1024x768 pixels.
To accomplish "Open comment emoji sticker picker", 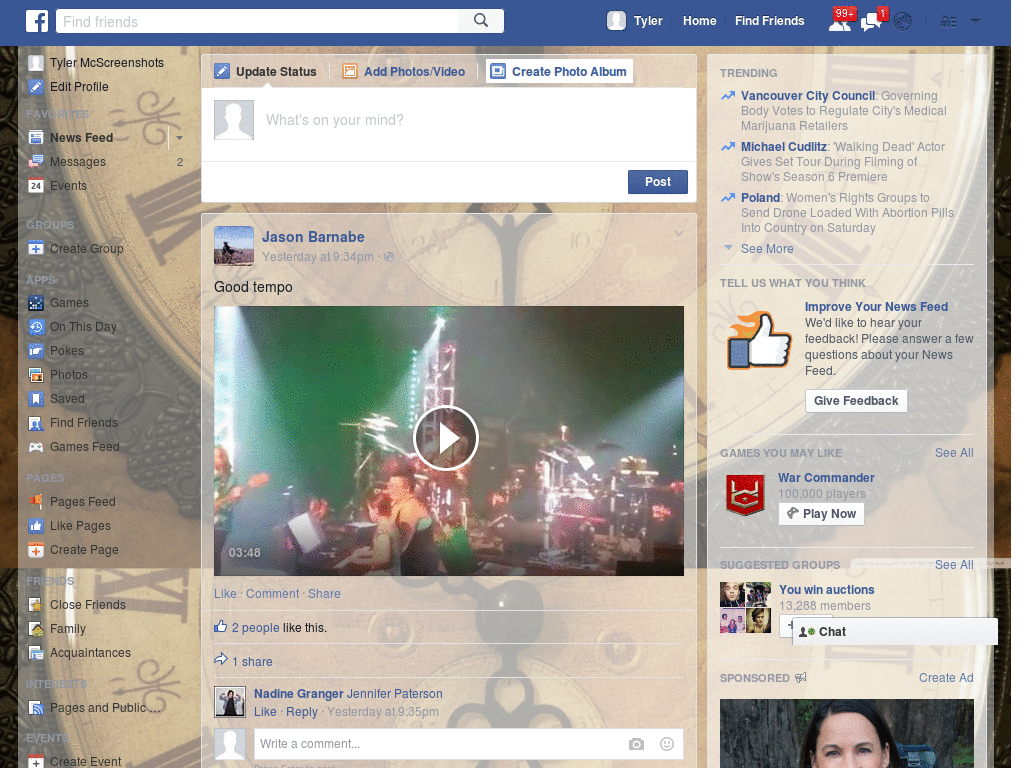I will tap(667, 744).
